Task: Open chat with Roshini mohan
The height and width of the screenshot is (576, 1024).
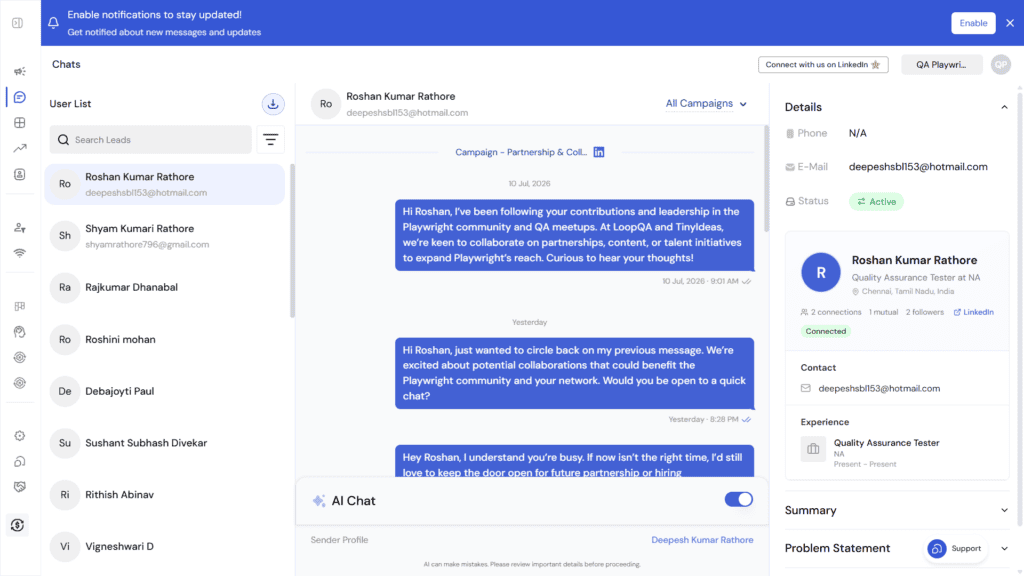Action: [165, 340]
